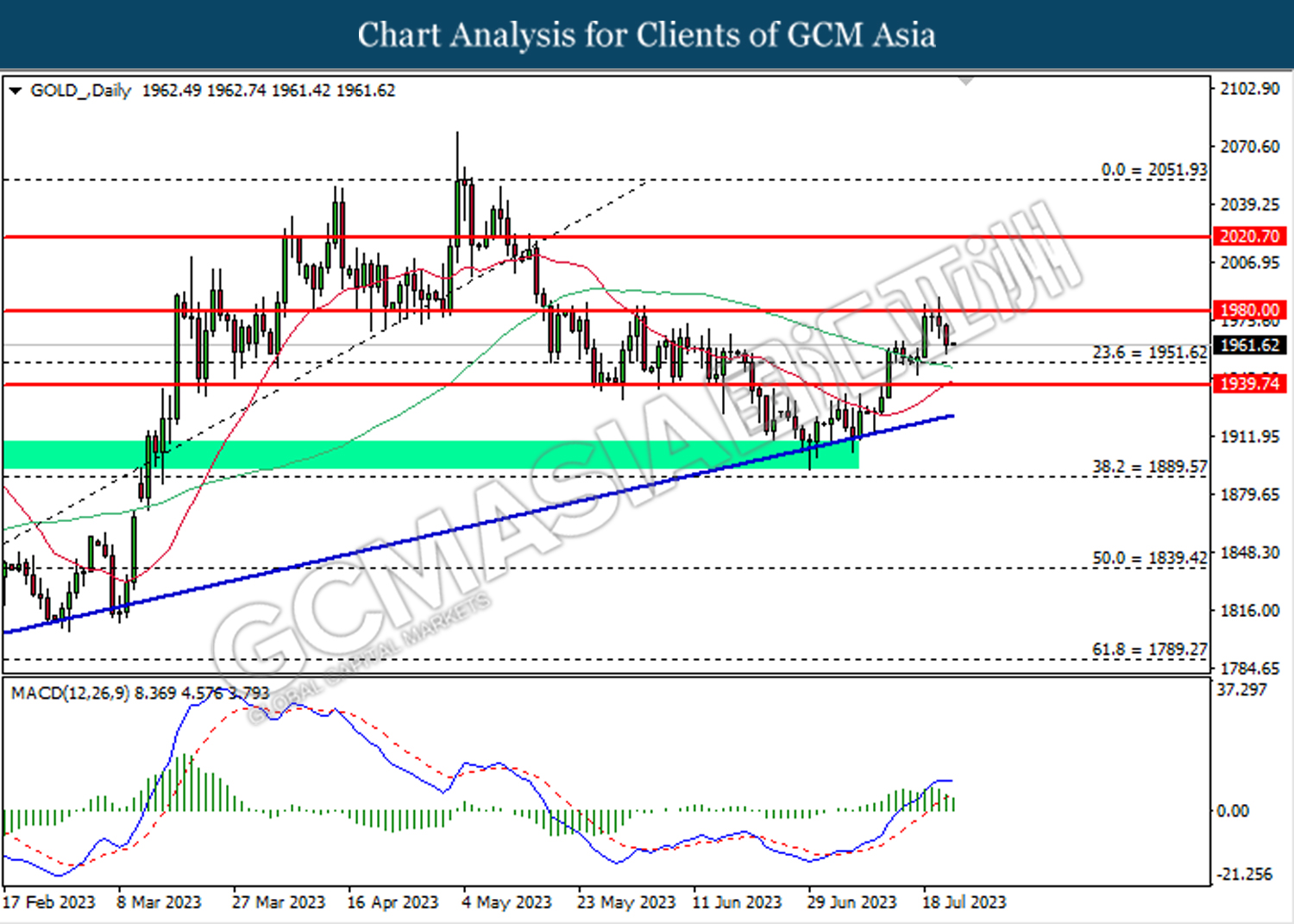
Task: Select Fibonacci label 23.6 = 1951.62
Action: [1150, 353]
